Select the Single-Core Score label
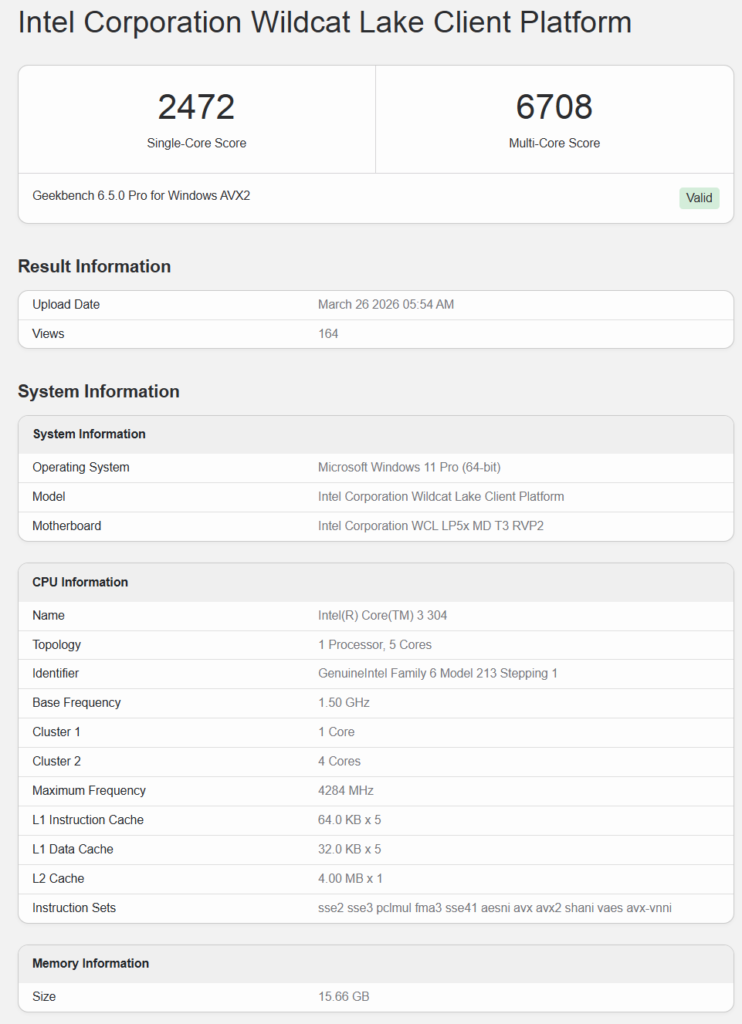742x1024 pixels. 196,143
